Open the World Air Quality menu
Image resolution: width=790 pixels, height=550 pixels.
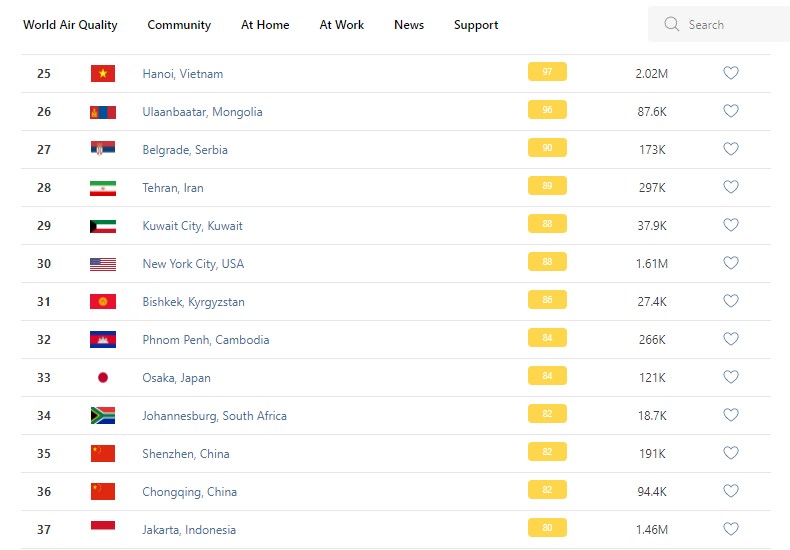point(70,25)
